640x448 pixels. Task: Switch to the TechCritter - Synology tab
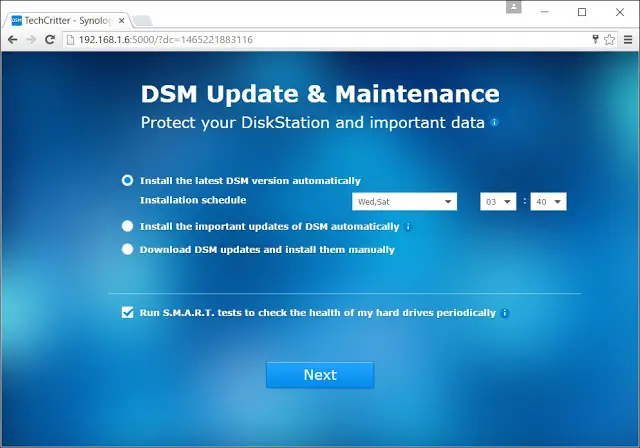pos(67,20)
